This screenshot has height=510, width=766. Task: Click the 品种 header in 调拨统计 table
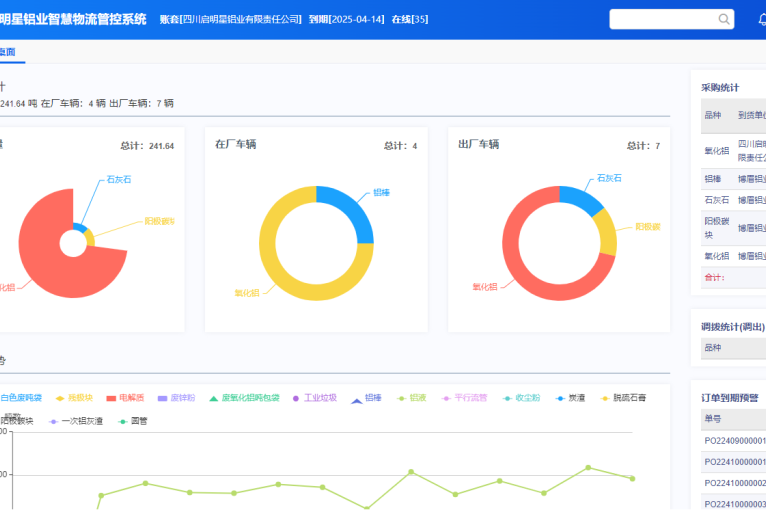713,347
